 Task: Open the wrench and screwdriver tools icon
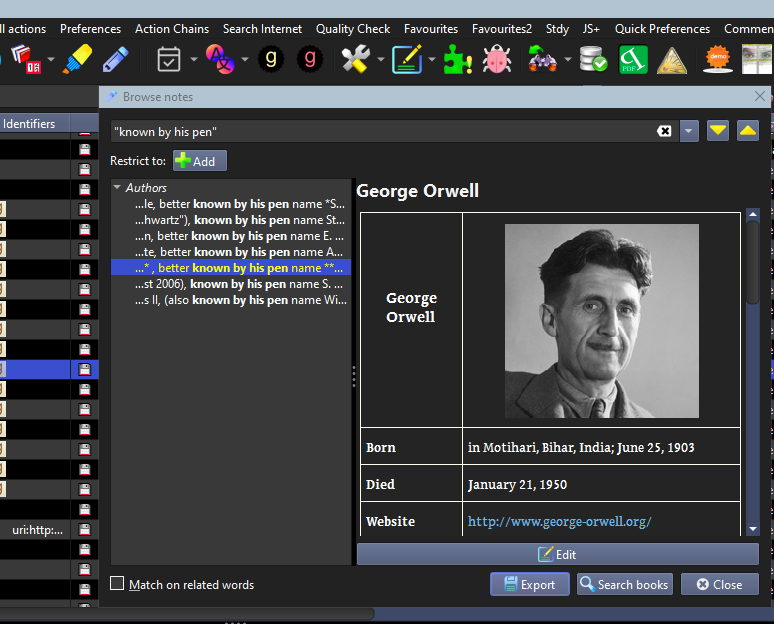pos(355,59)
